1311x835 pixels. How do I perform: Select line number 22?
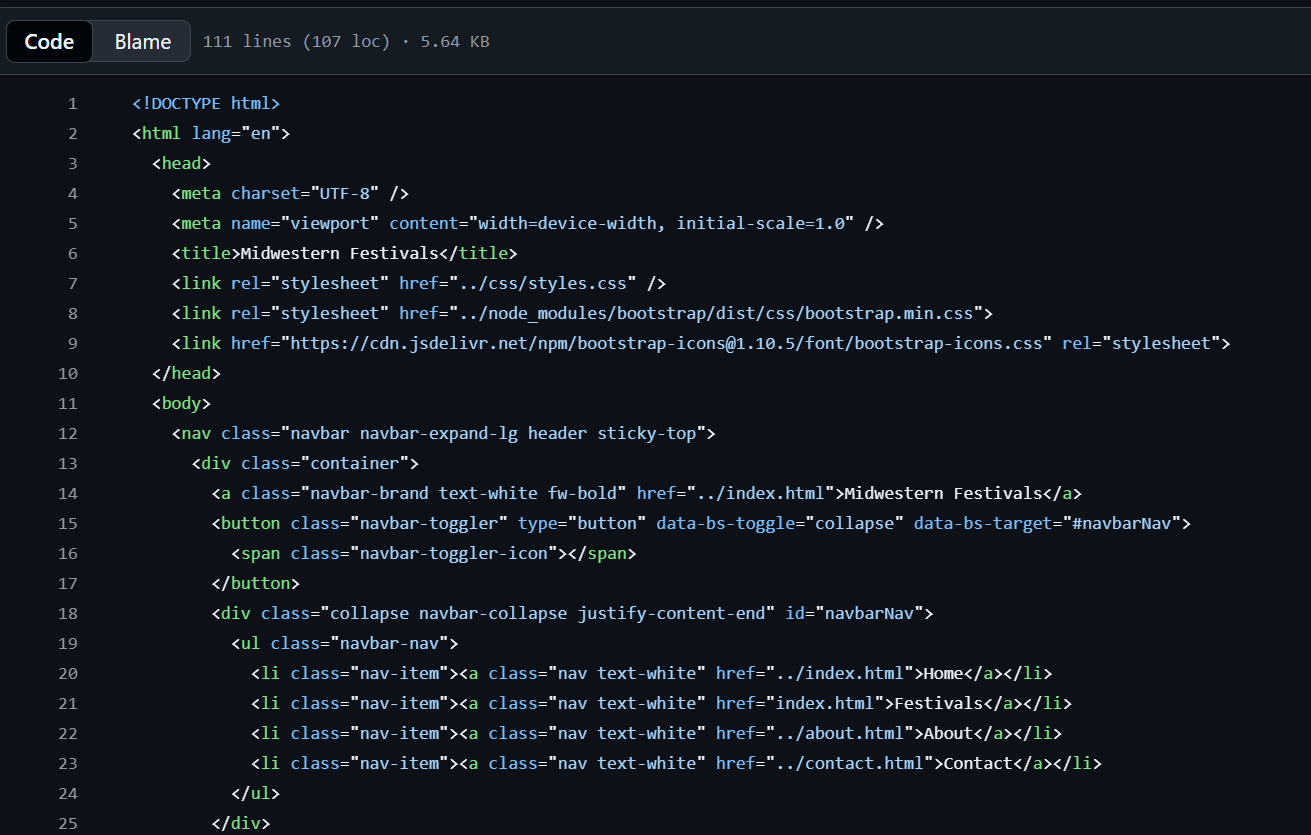[x=68, y=733]
